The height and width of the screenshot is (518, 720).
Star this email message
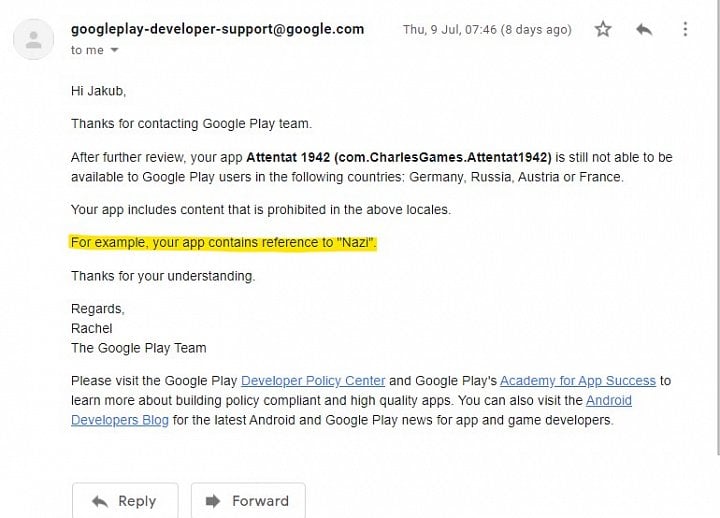(603, 30)
